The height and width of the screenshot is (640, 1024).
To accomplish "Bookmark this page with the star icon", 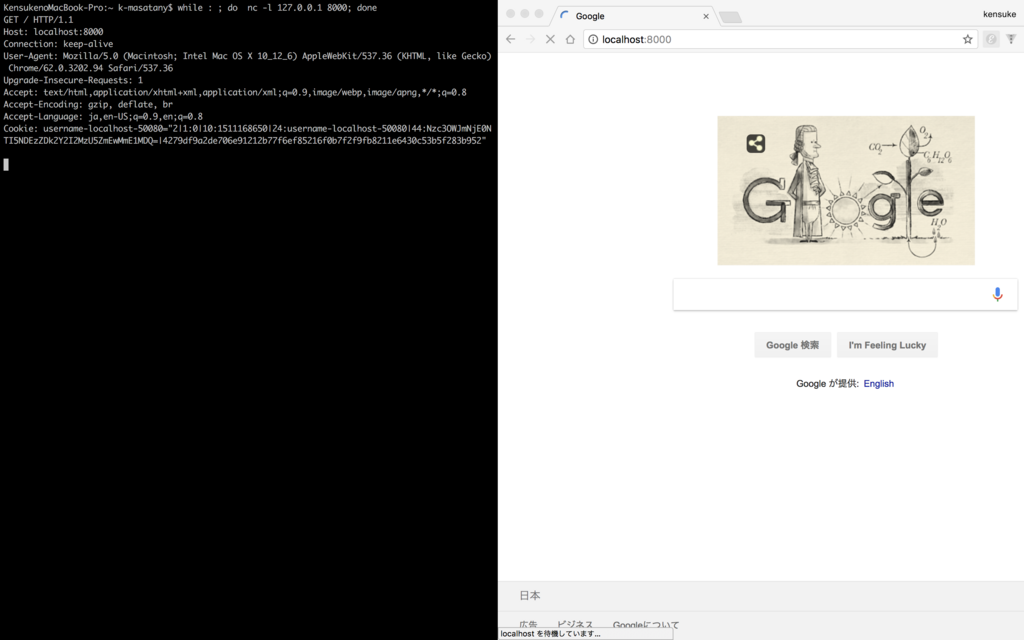I will (x=967, y=39).
